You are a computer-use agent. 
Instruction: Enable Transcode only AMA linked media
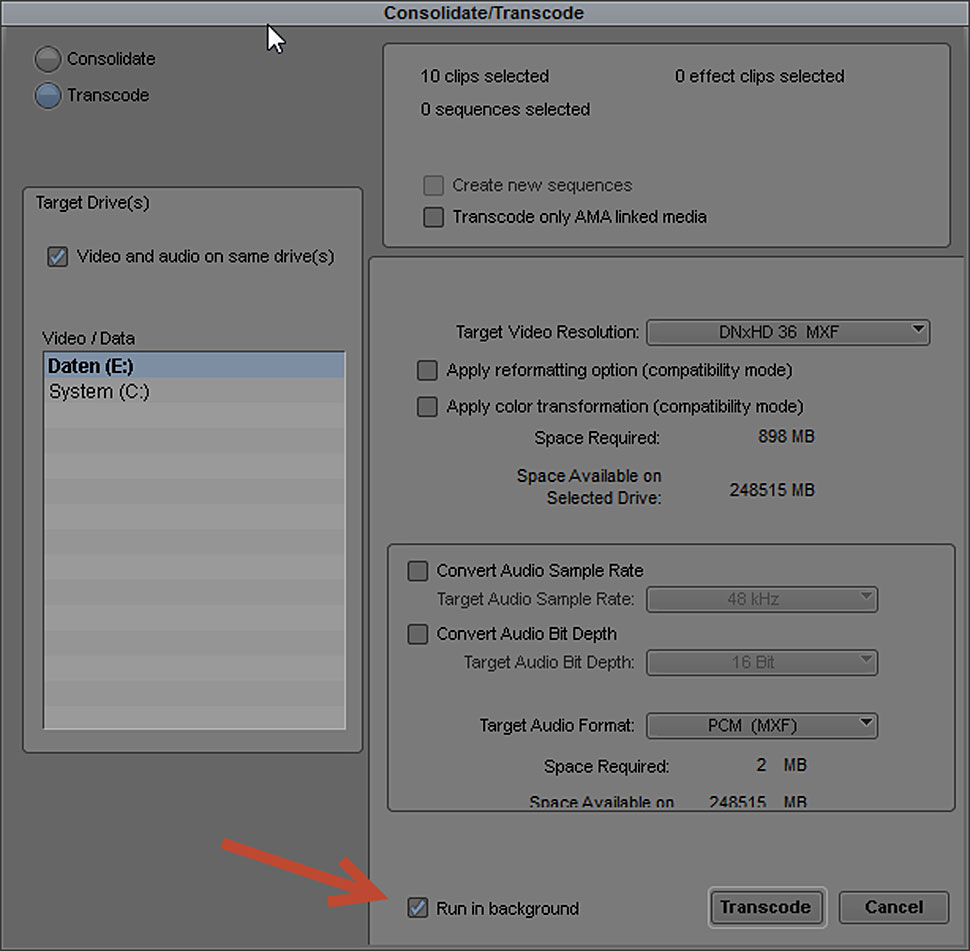pos(433,217)
